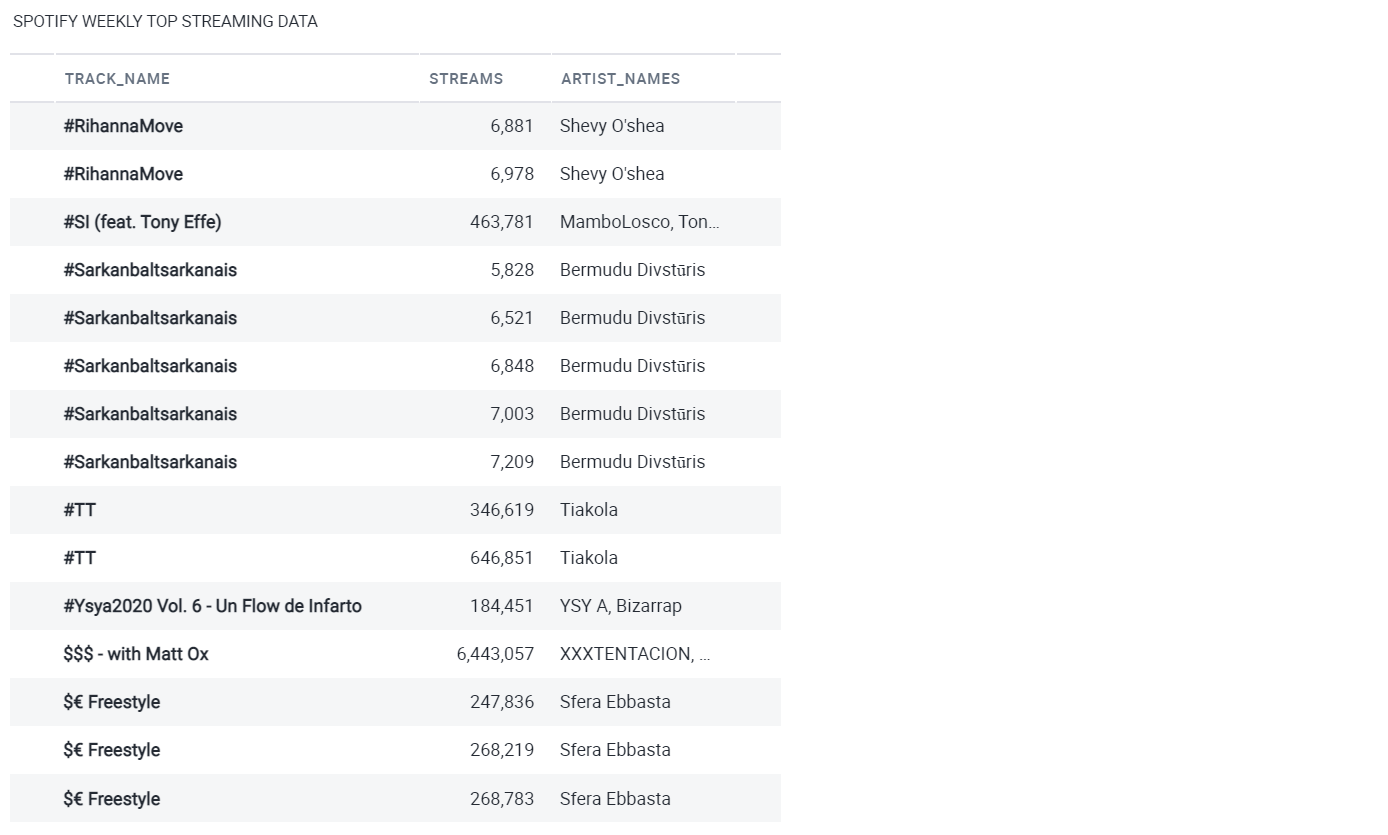Sort by the STREAMS column header
Viewport: 1388px width, 835px height.
466,79
